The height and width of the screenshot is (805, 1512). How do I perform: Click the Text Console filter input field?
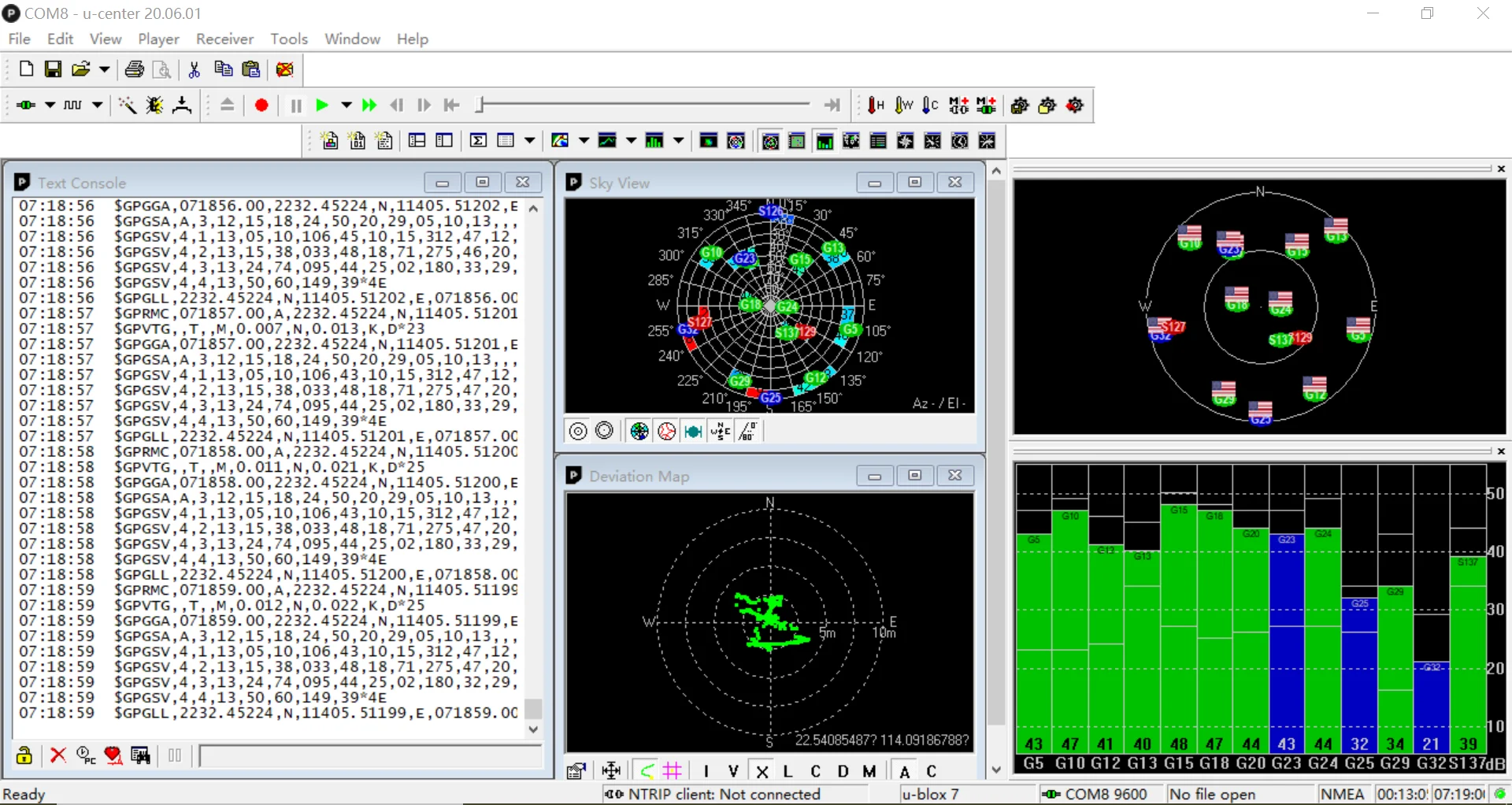click(x=370, y=756)
